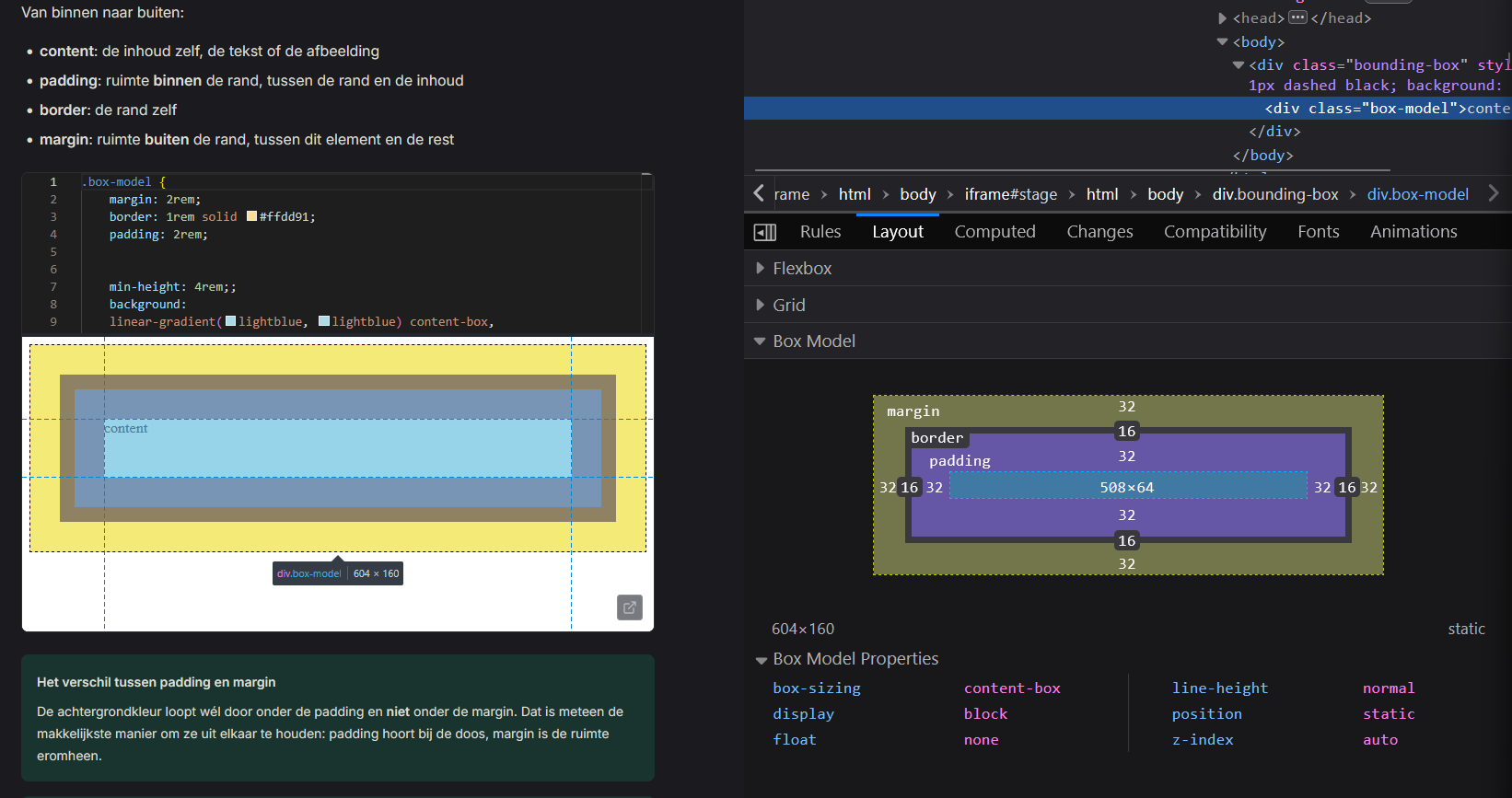Select div.bounding-box breadcrumb
Viewport: 1512px width, 798px height.
(1274, 194)
